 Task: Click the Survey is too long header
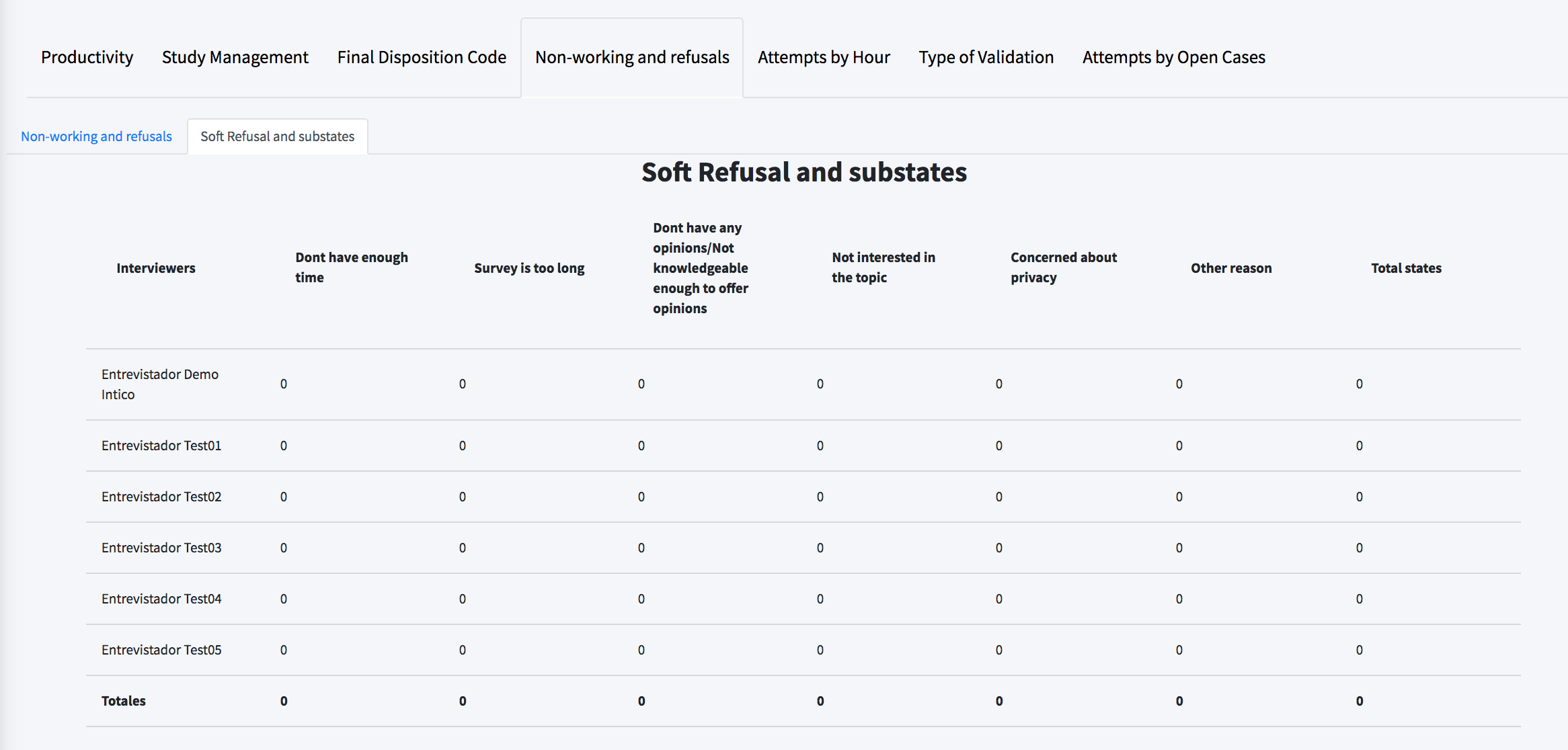point(529,268)
